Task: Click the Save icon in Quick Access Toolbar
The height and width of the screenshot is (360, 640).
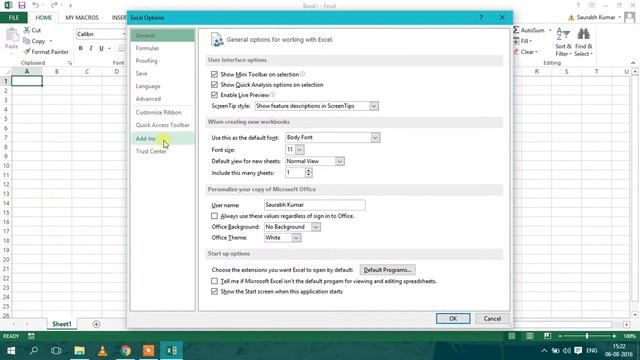Action: [22, 5]
